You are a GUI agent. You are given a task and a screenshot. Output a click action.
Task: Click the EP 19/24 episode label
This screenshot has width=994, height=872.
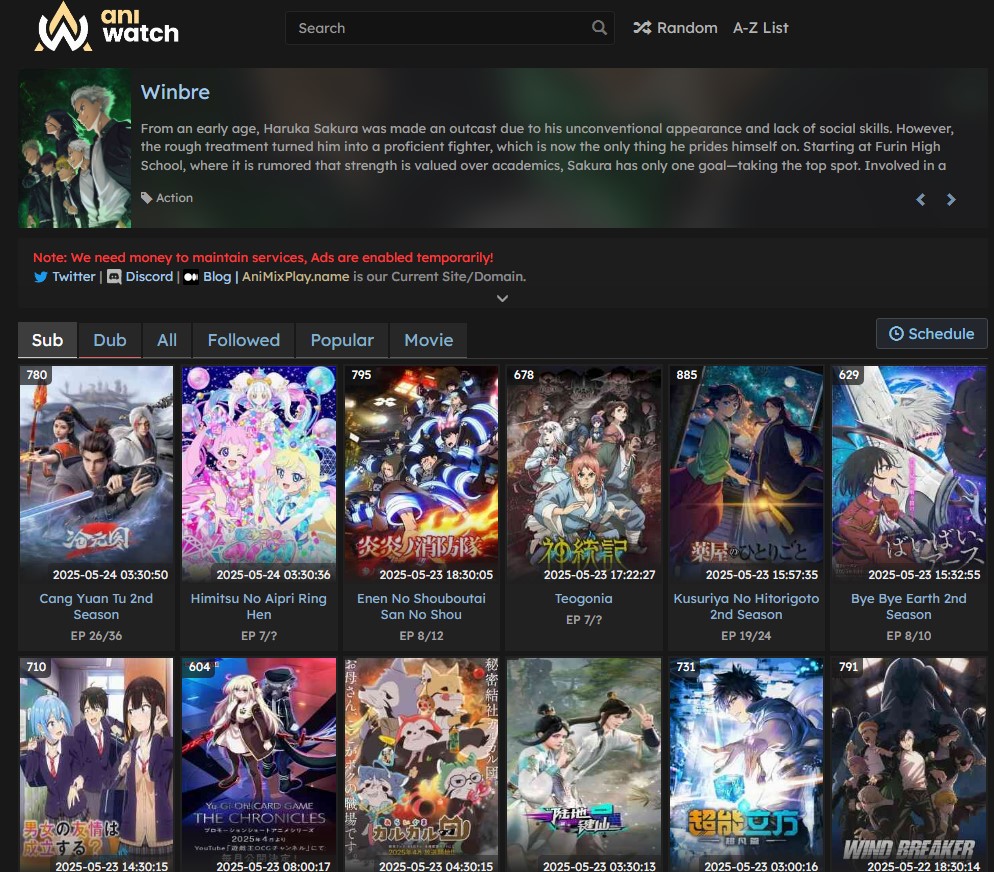(x=746, y=636)
